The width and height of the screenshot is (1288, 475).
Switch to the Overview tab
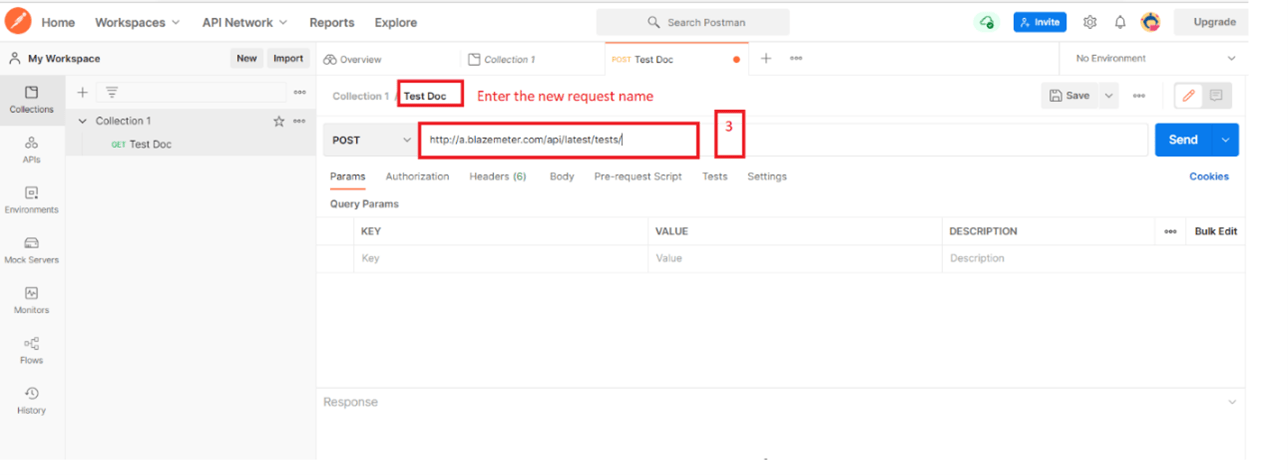tap(353, 59)
